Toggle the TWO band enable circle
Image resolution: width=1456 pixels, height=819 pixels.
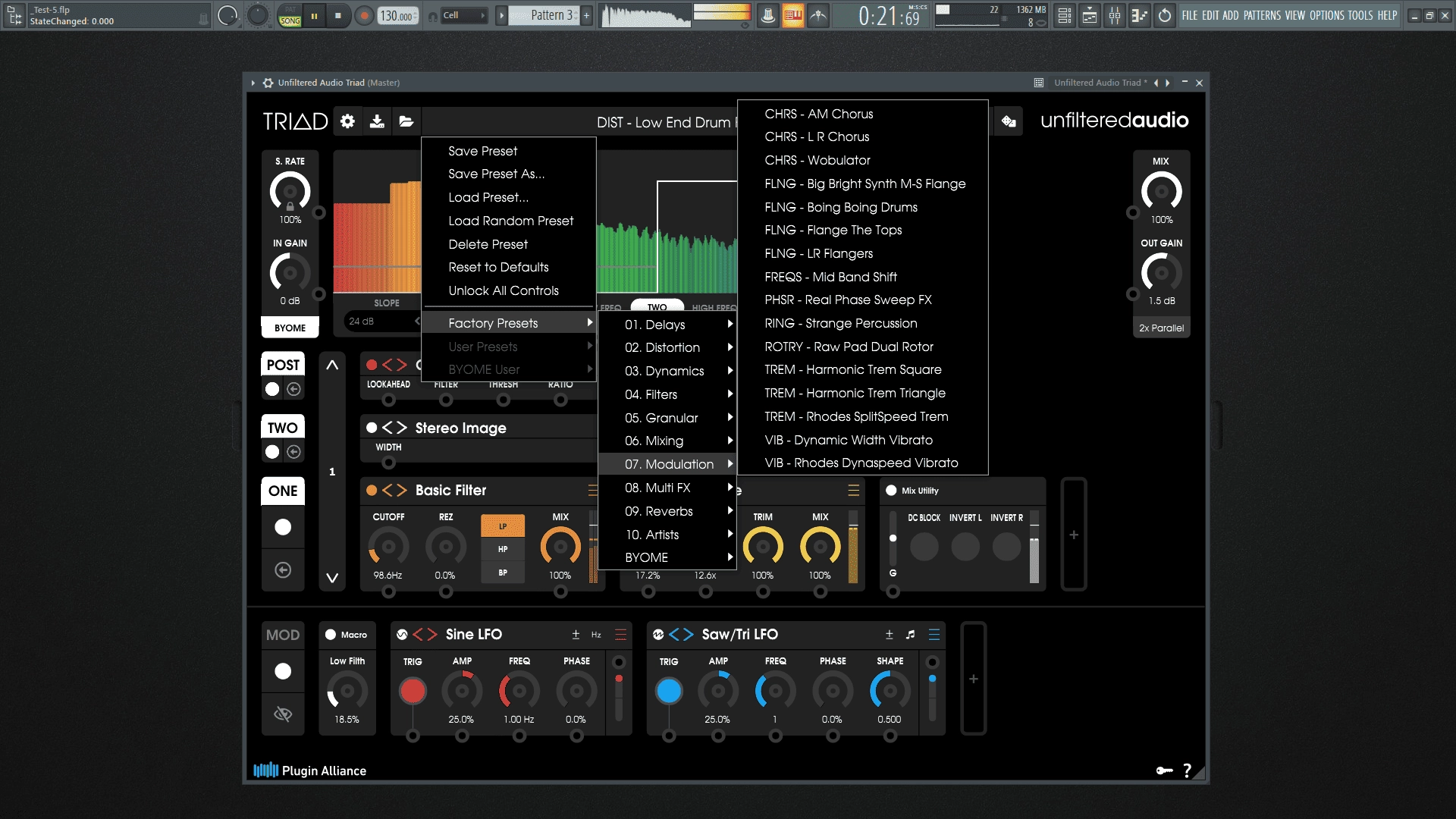pyautogui.click(x=272, y=452)
